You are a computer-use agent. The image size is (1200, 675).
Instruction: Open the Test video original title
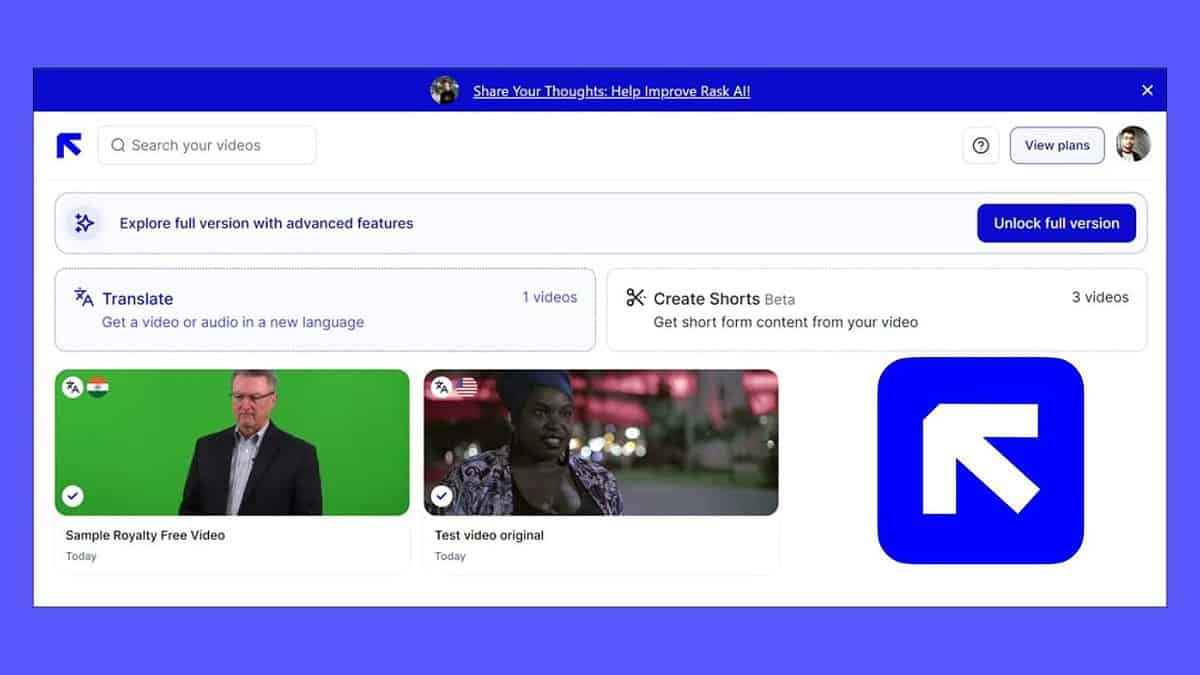point(489,535)
